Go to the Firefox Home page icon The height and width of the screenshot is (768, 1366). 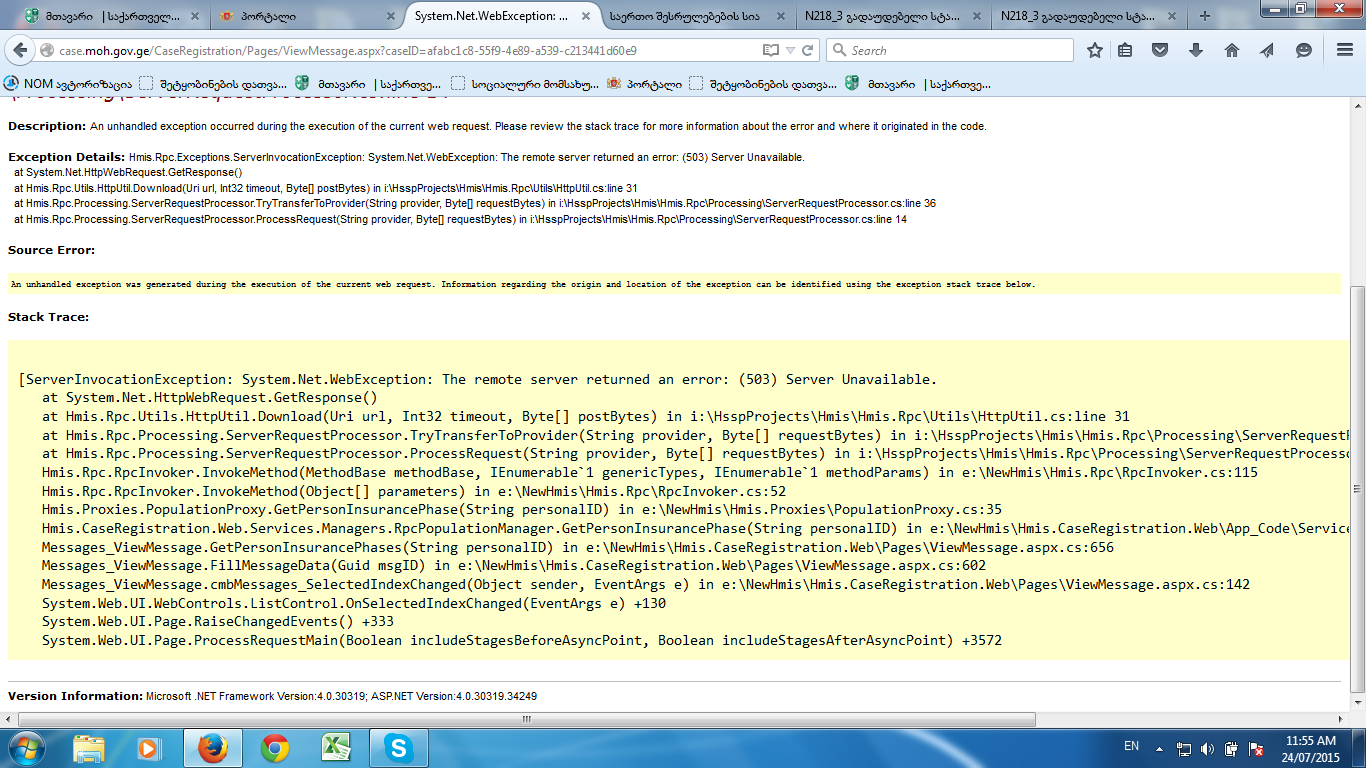[1232, 51]
